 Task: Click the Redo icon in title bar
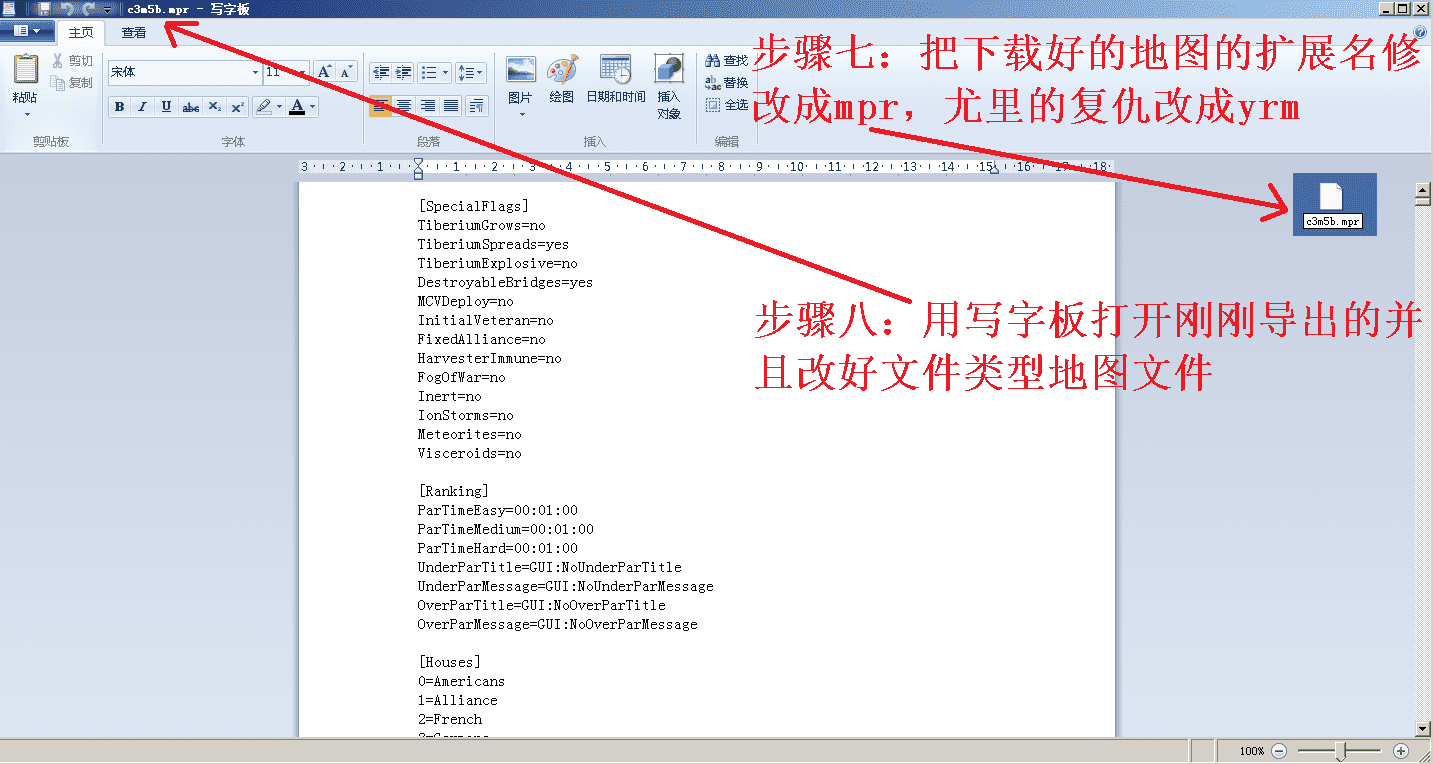tap(88, 9)
